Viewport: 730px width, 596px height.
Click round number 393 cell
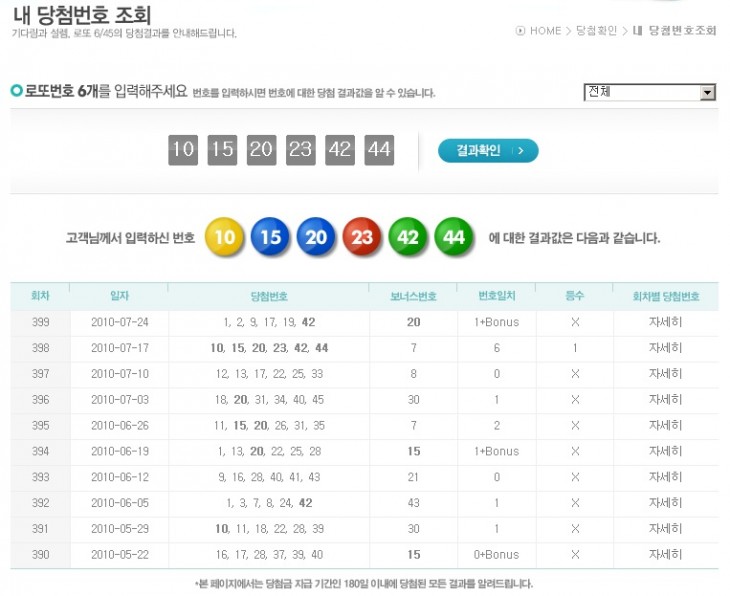[x=41, y=477]
